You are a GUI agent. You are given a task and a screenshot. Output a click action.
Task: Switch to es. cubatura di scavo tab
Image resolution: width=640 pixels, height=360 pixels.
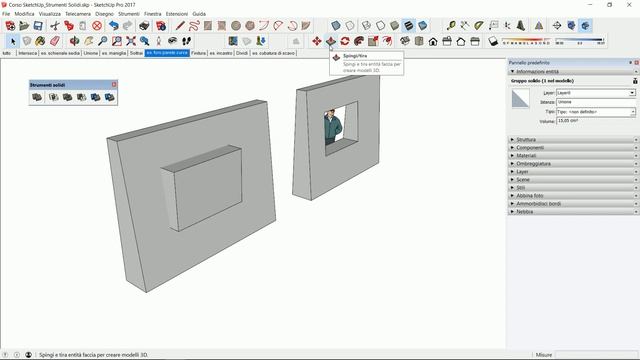(273, 53)
